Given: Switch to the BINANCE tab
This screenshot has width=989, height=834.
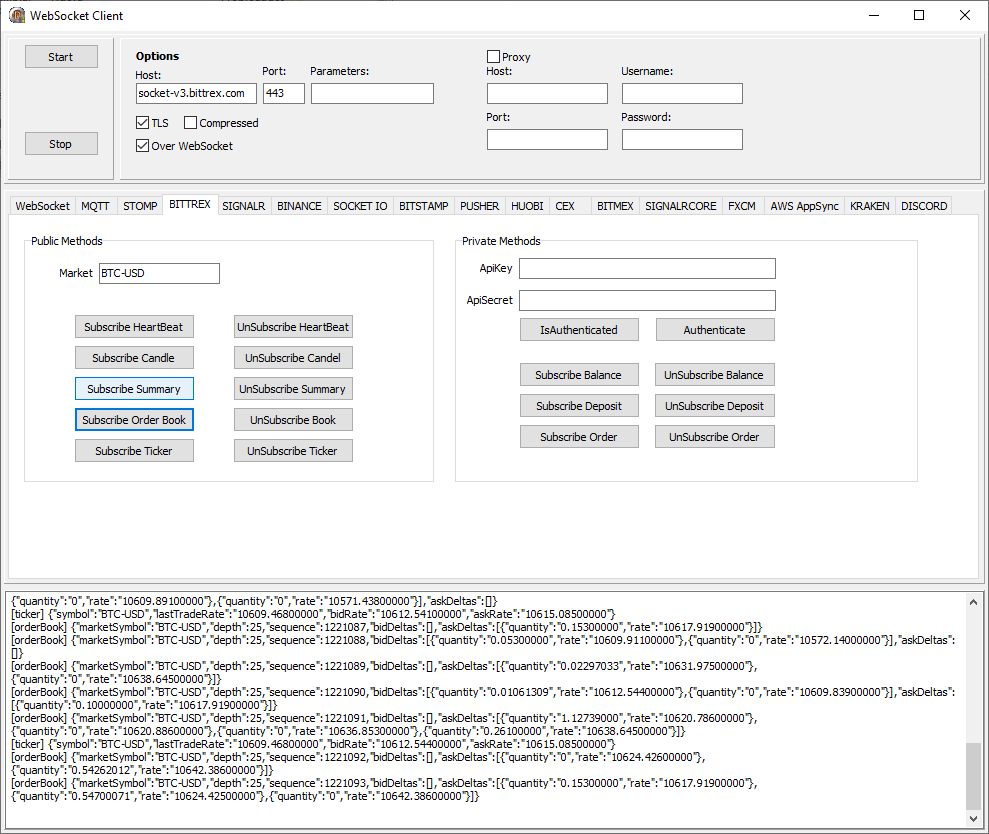Looking at the screenshot, I should click(x=299, y=206).
